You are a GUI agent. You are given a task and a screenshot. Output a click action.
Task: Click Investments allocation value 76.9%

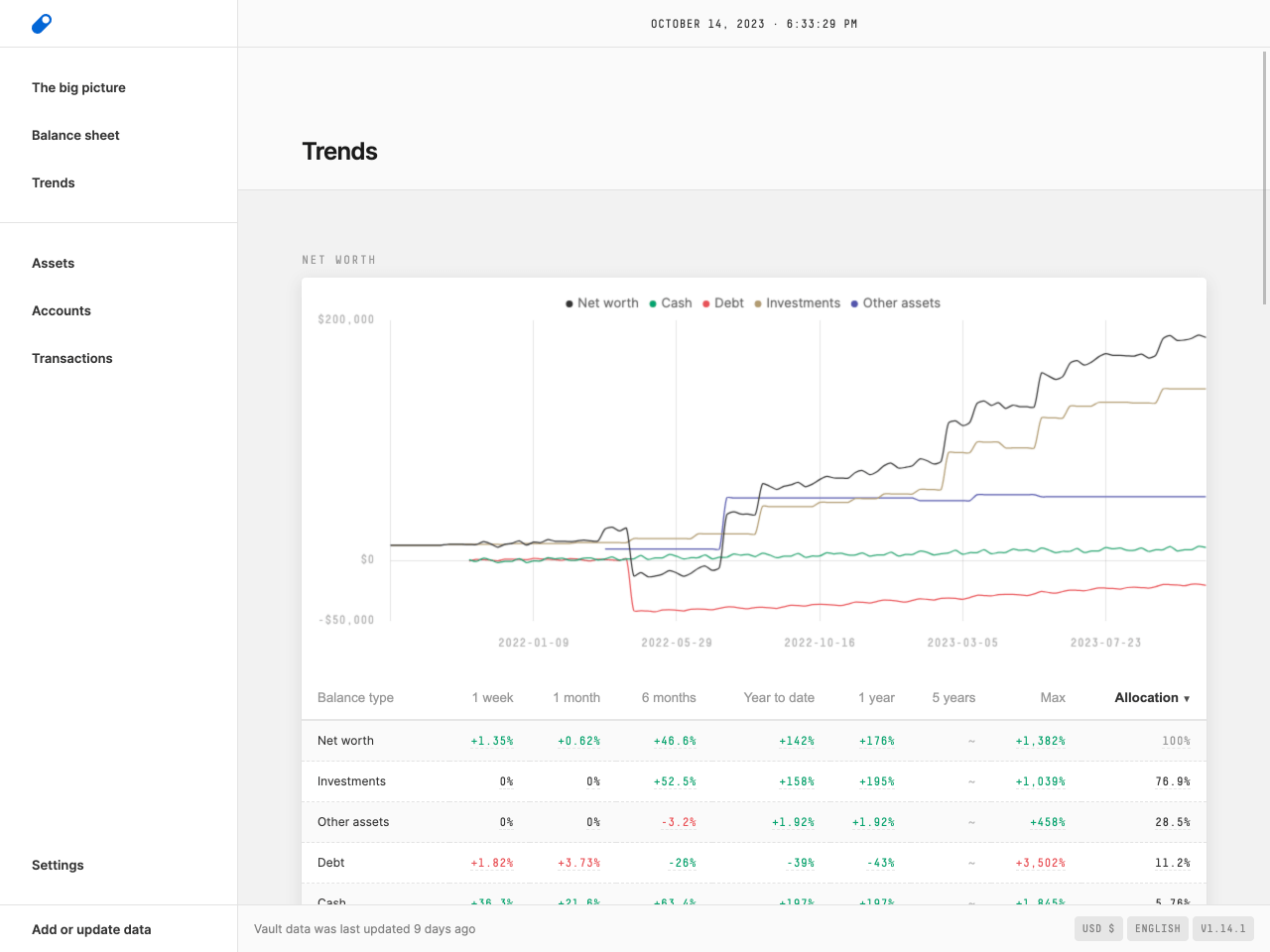pos(1173,781)
